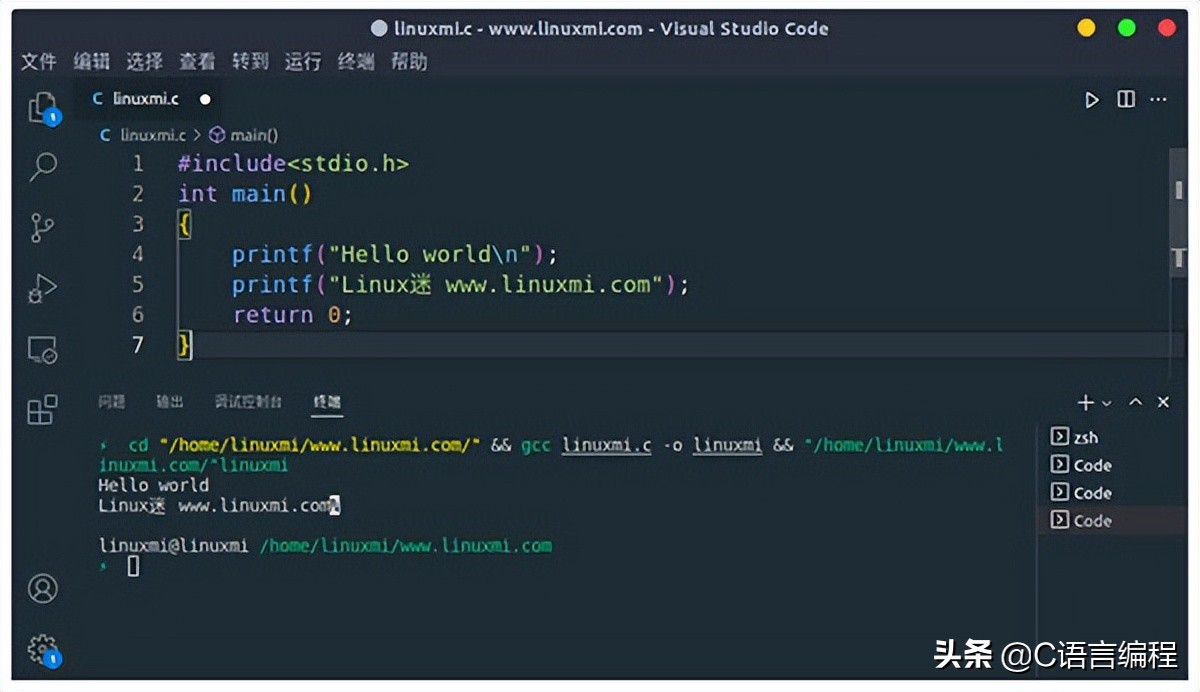
Task: Open the 帮助 menu
Action: coord(409,62)
